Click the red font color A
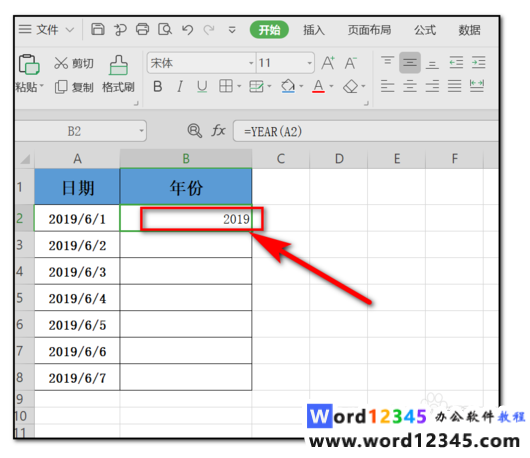The image size is (530, 458). pos(318,86)
